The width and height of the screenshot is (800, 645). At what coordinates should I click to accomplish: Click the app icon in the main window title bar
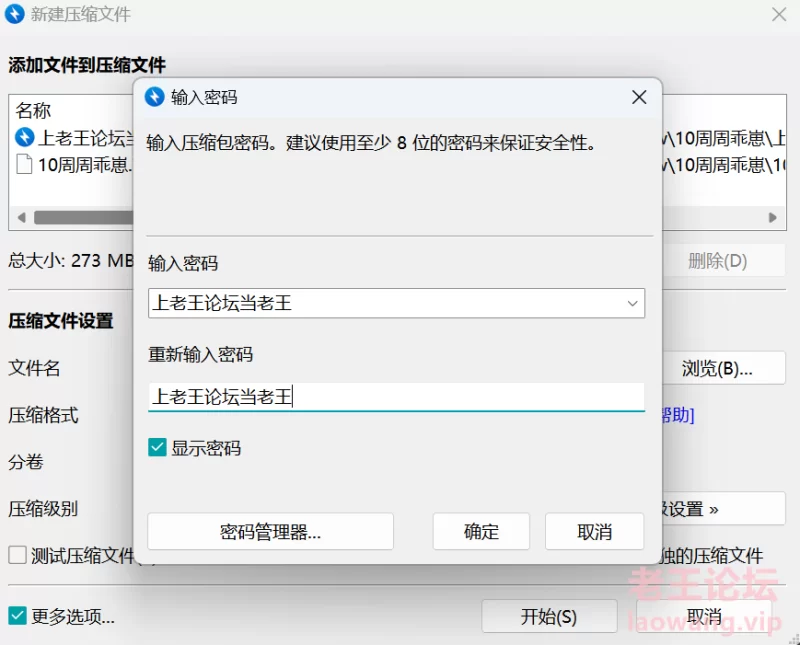click(x=14, y=14)
